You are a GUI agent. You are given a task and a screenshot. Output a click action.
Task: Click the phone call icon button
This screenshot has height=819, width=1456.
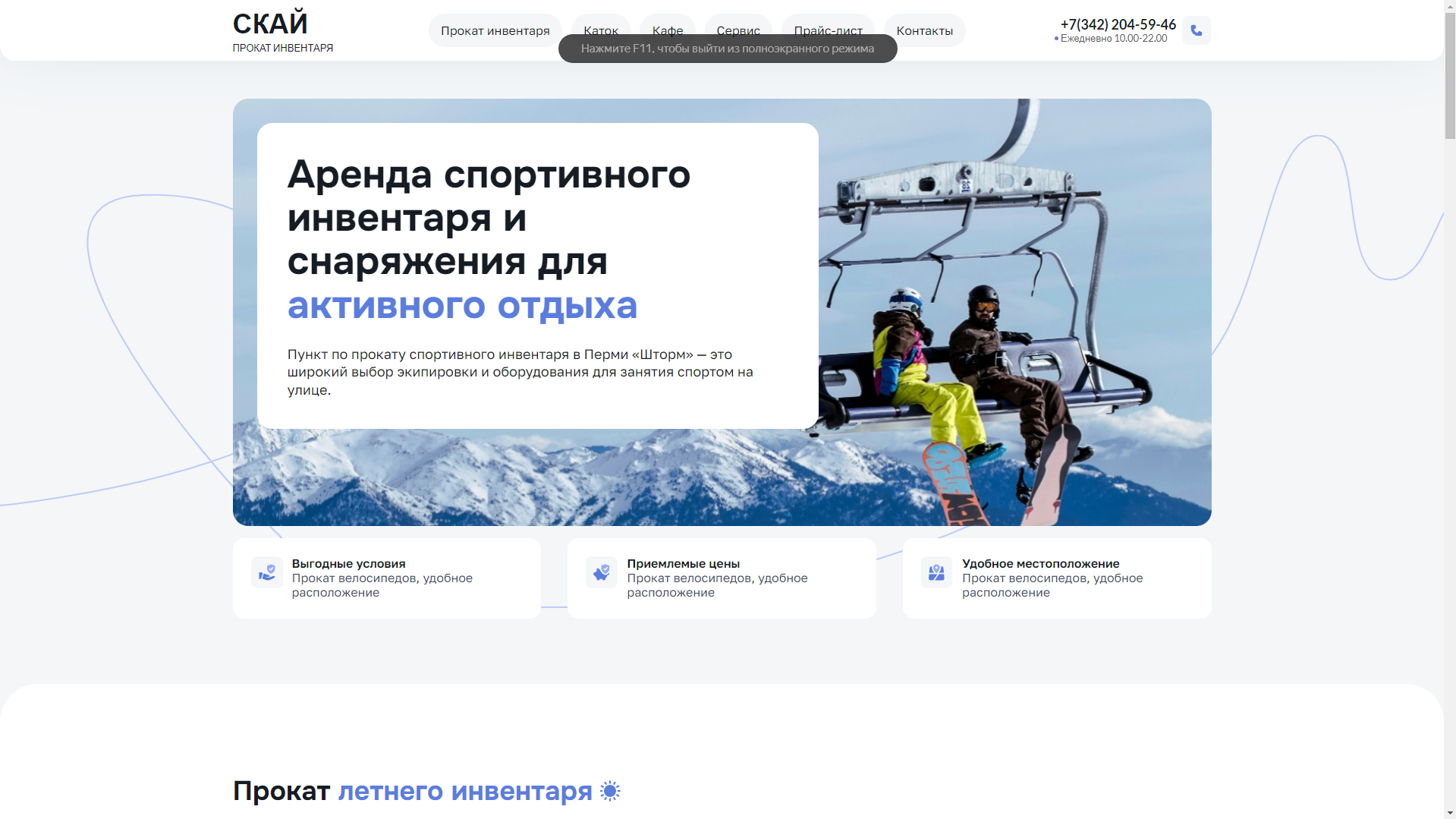tap(1196, 30)
